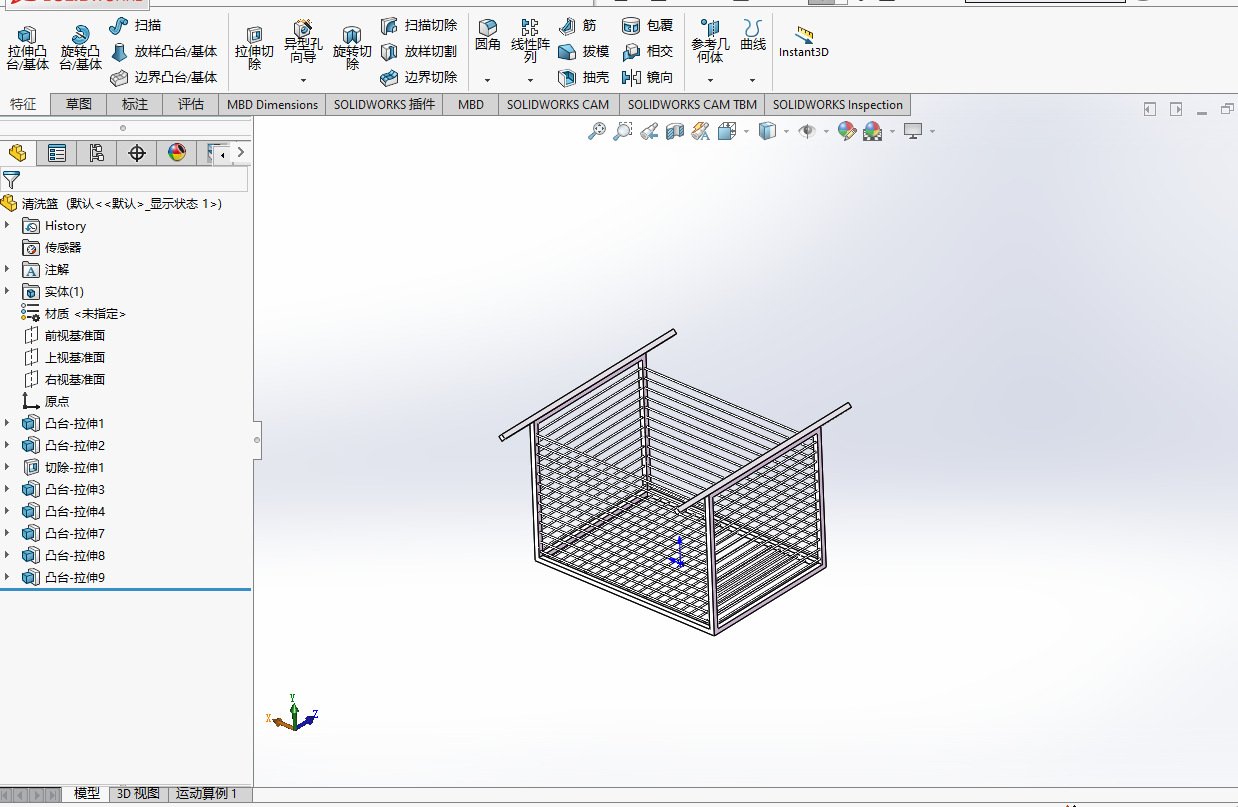Image resolution: width=1238 pixels, height=807 pixels.
Task: Select the 边界切除 boundary cut tool
Action: pos(419,77)
